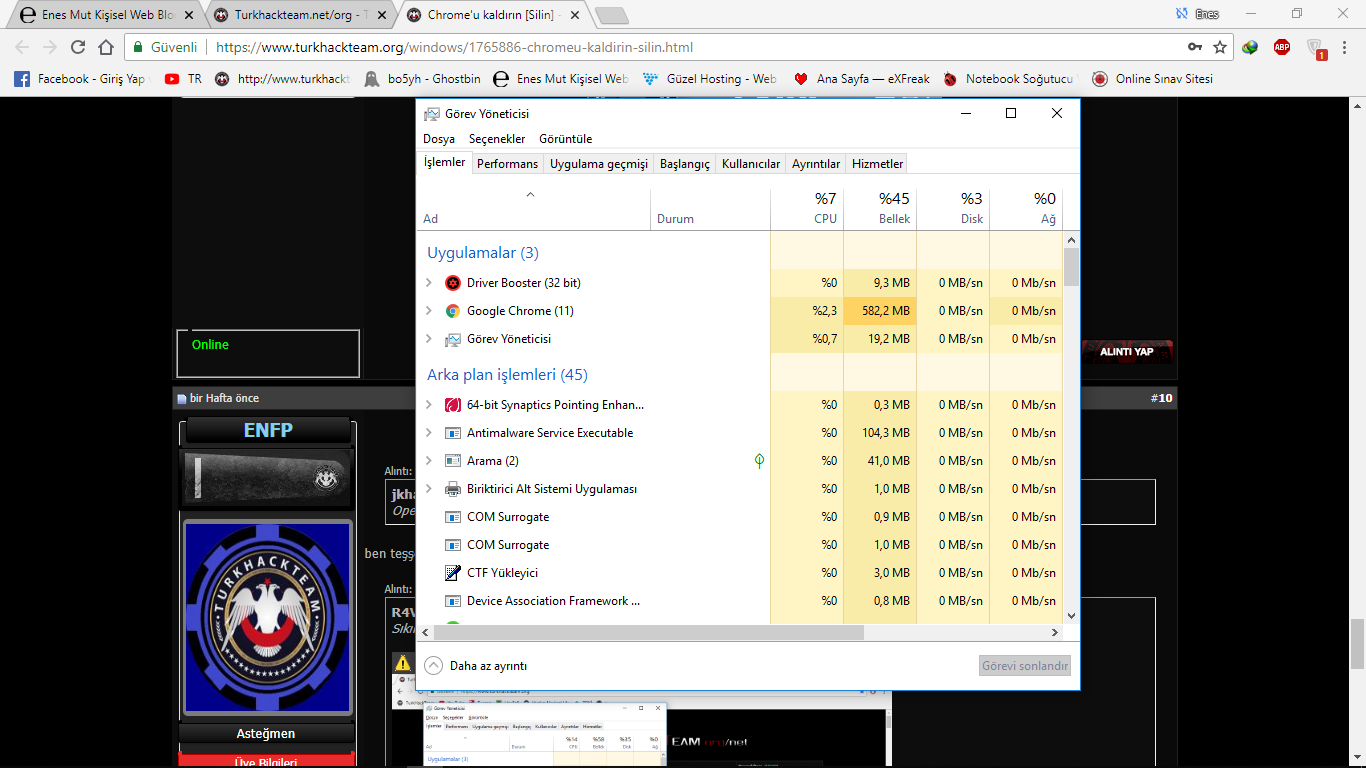The height and width of the screenshot is (768, 1366).
Task: Click the Enes profile button in Chrome
Action: click(1198, 14)
